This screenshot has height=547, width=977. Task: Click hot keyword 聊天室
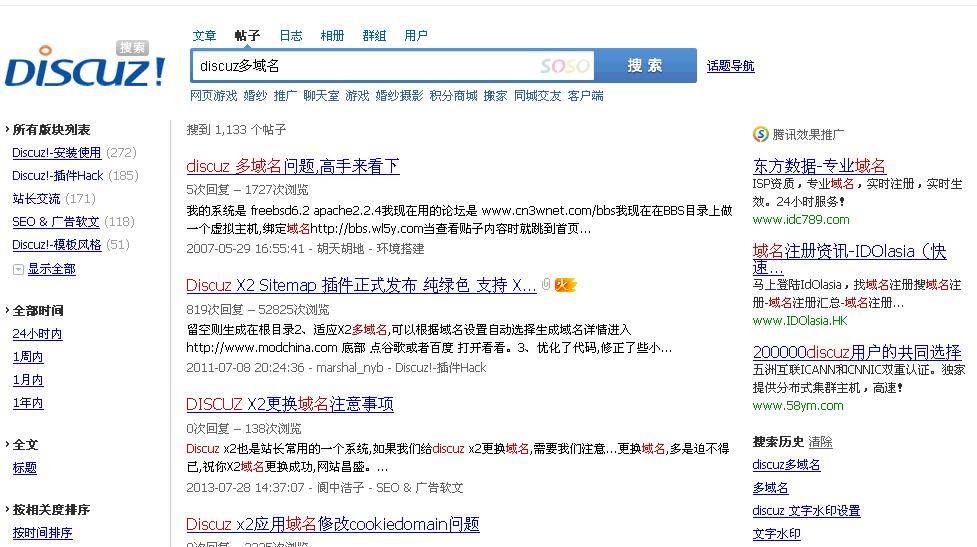(321, 96)
